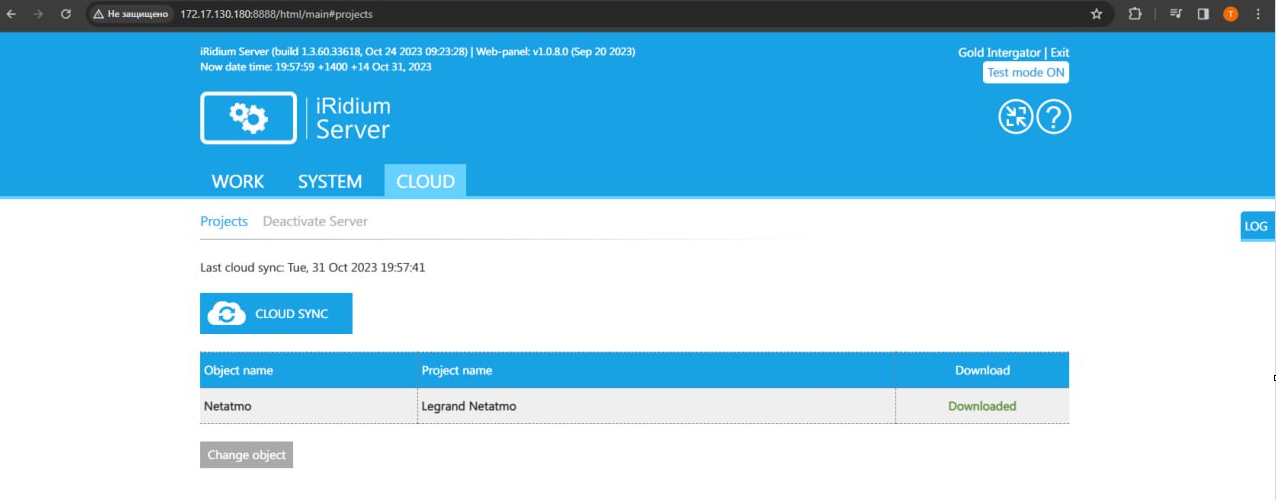Viewport: 1276px width, 500px height.
Task: Bookmark this page with star icon
Action: 1096,14
